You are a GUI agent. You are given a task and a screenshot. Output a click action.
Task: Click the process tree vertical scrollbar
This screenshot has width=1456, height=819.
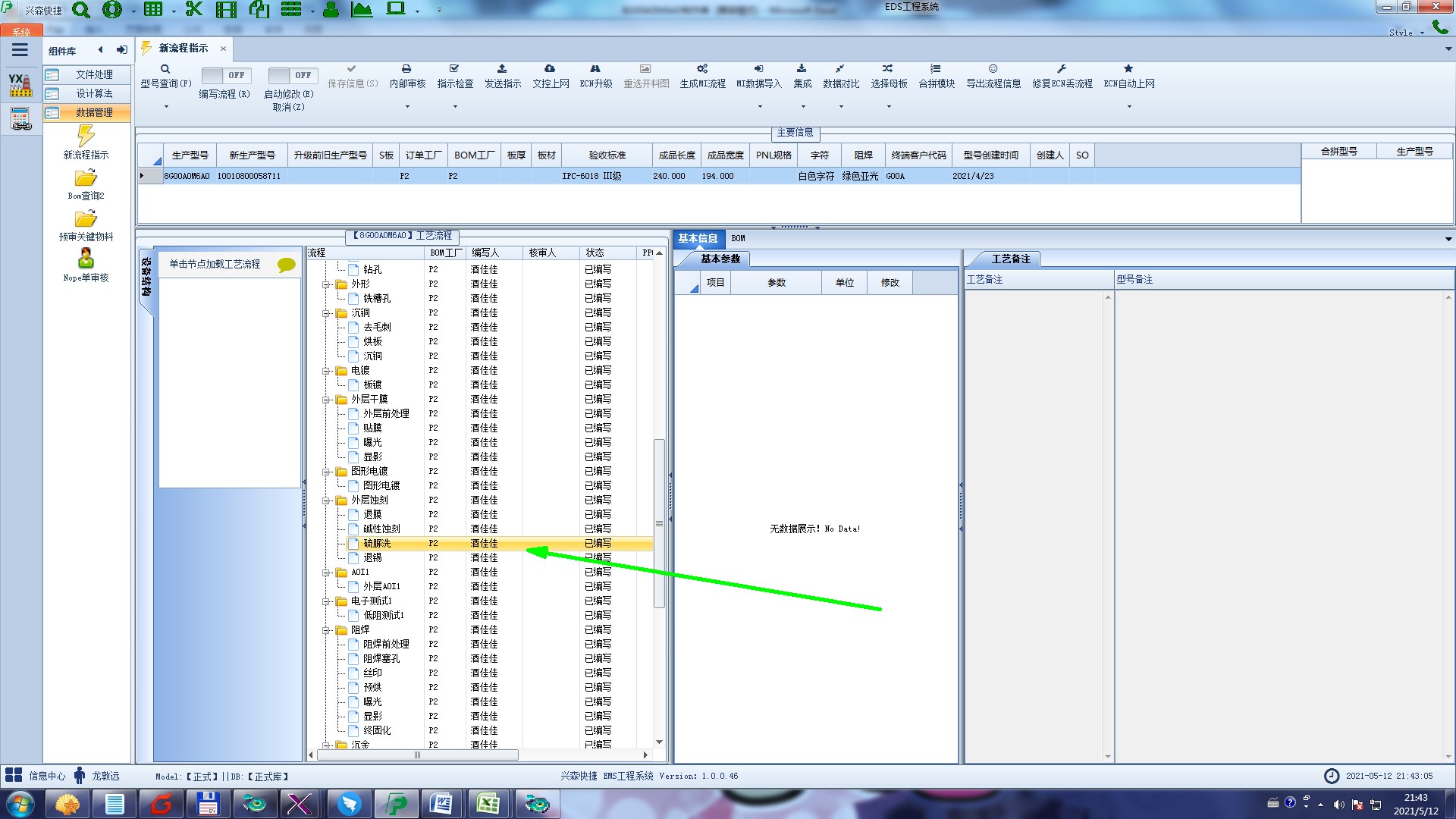(x=659, y=523)
